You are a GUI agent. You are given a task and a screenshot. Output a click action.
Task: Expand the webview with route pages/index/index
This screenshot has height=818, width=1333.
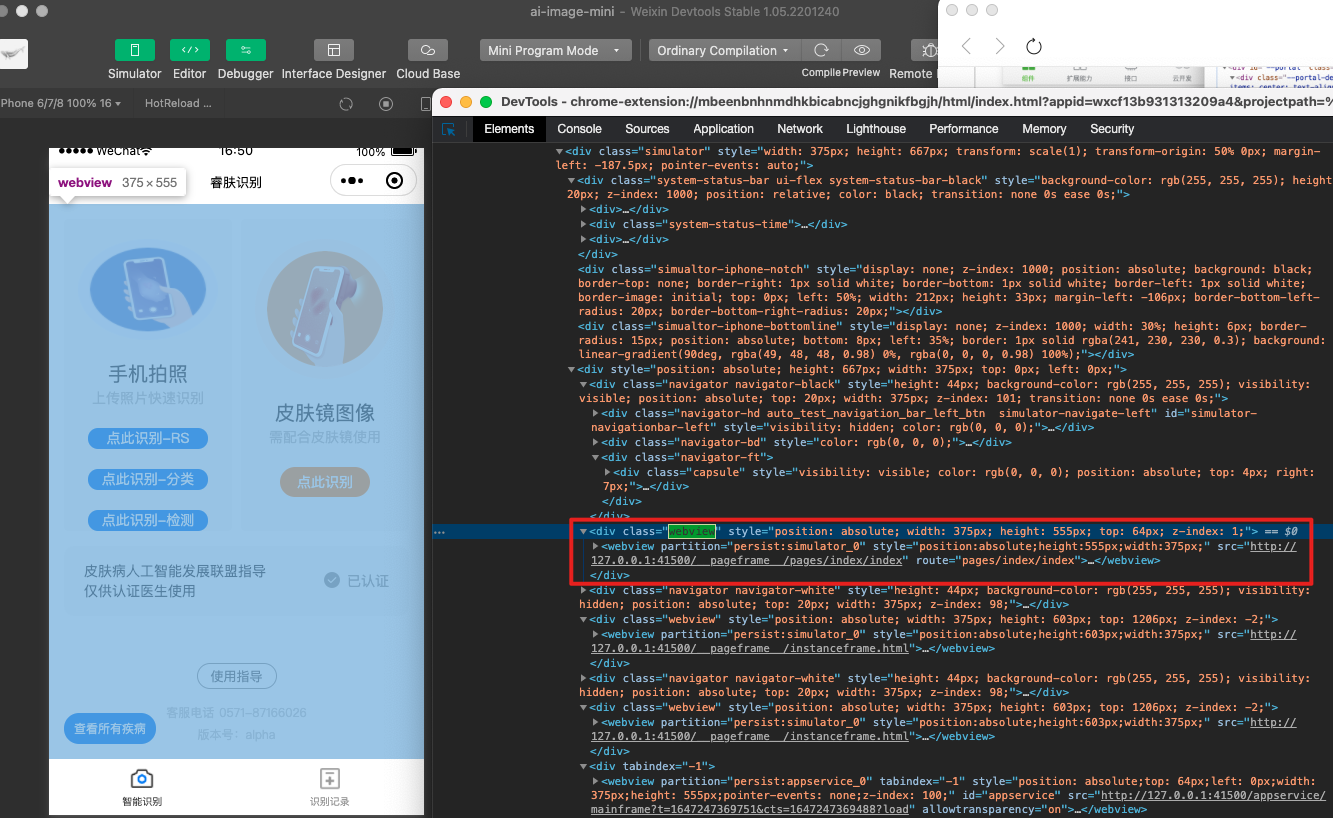596,546
